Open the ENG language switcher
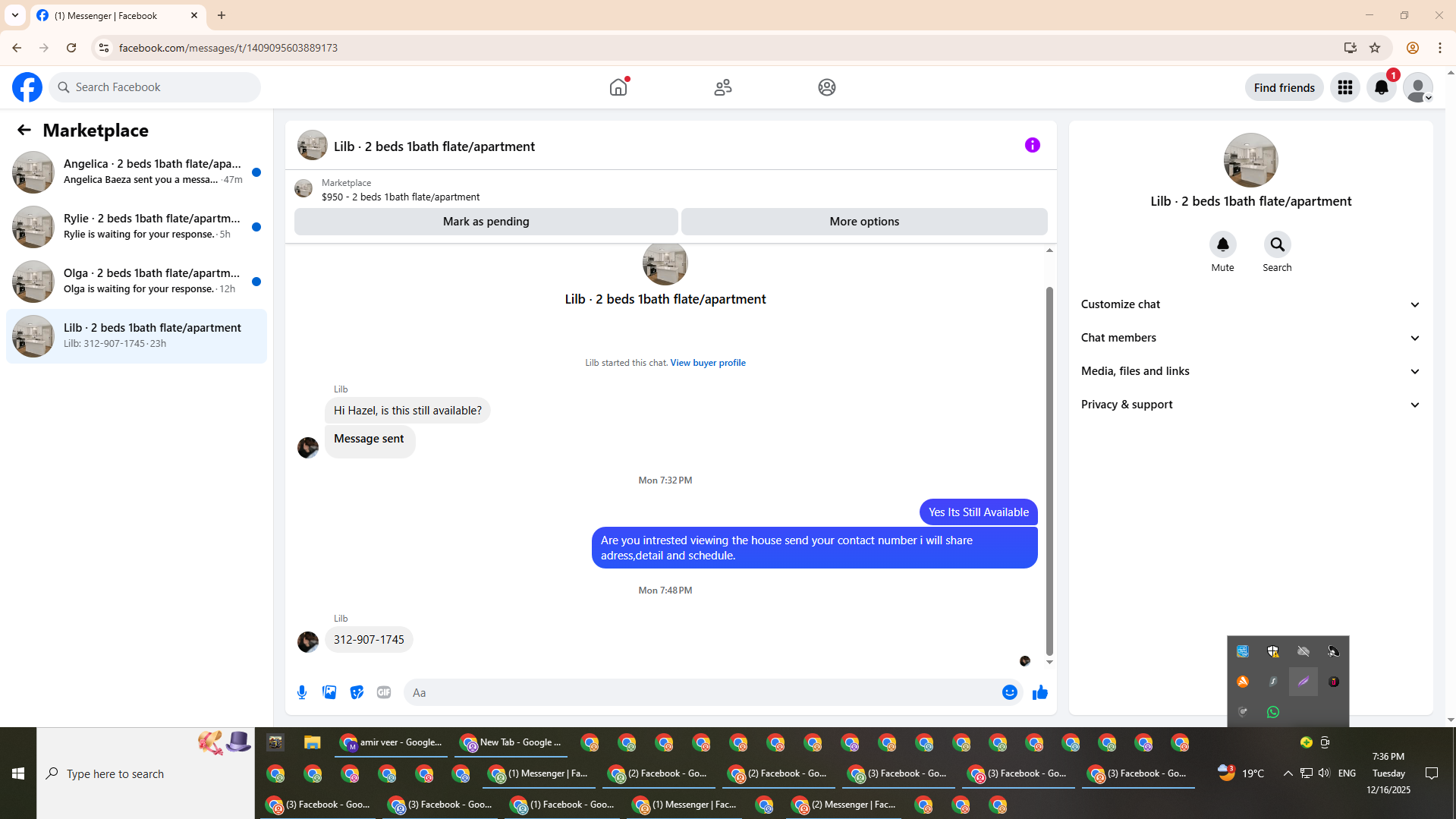 1347,773
